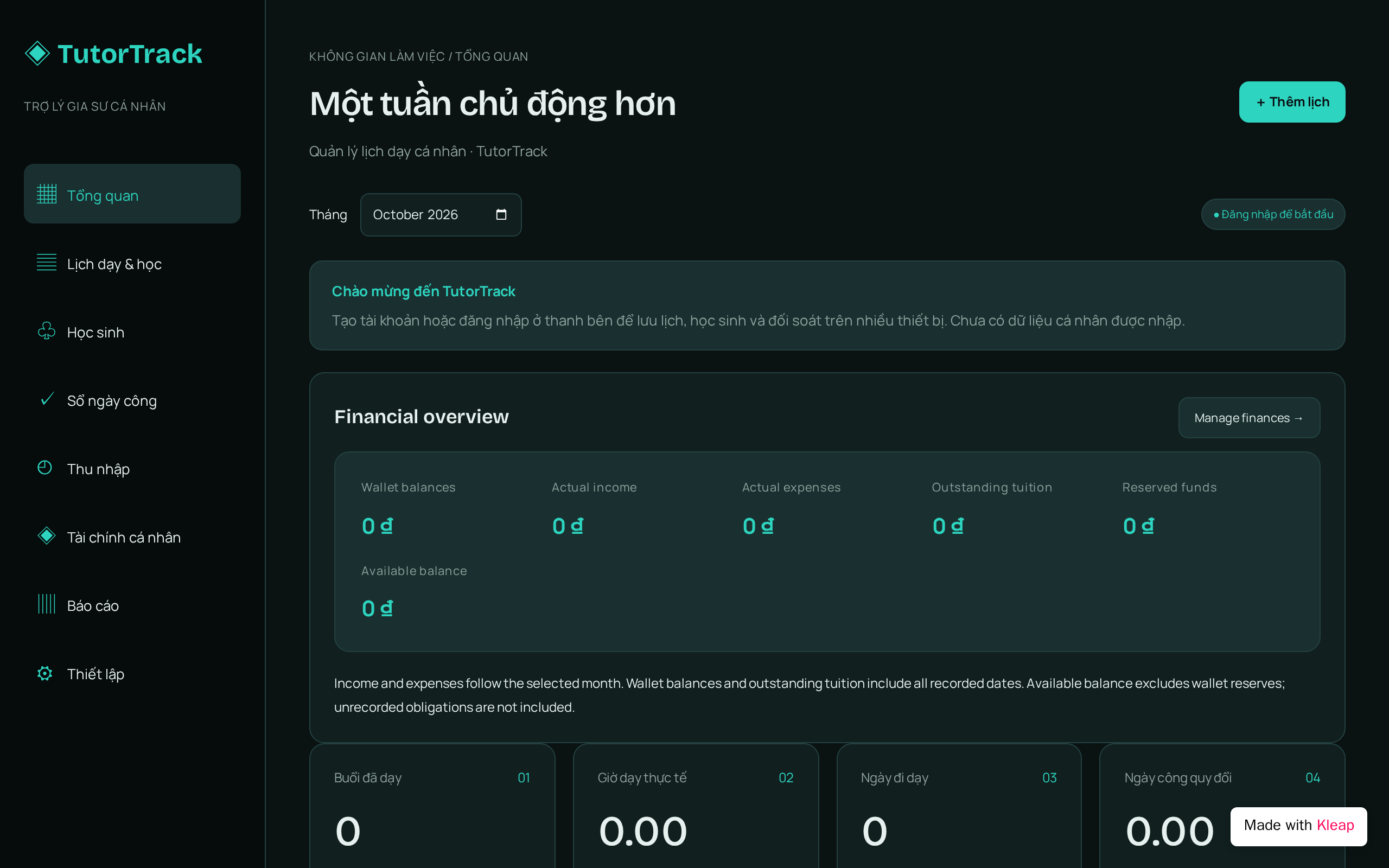Navigate to Sổ ngày công

(x=132, y=400)
